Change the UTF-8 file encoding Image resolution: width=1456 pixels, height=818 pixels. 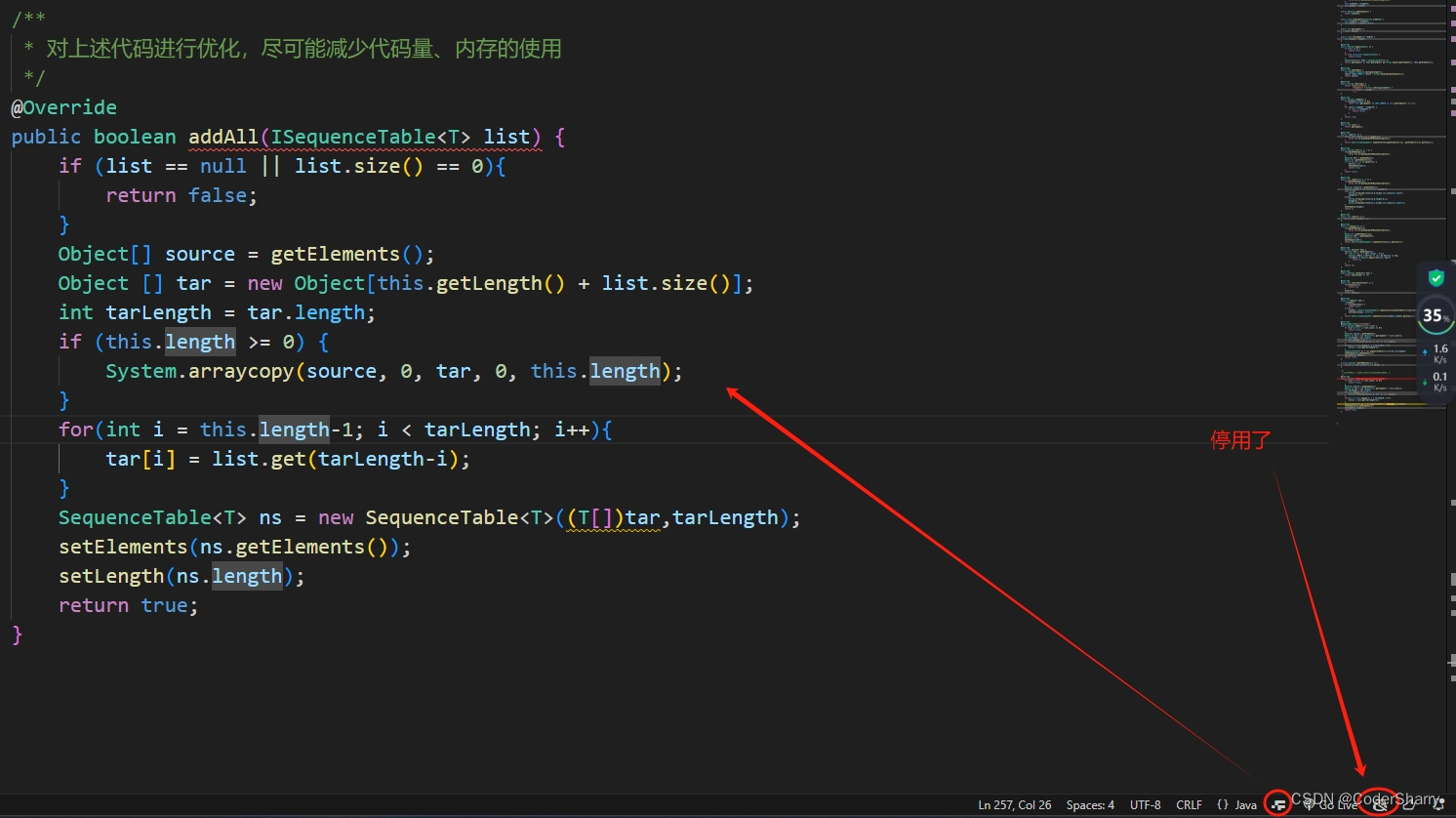point(1146,805)
